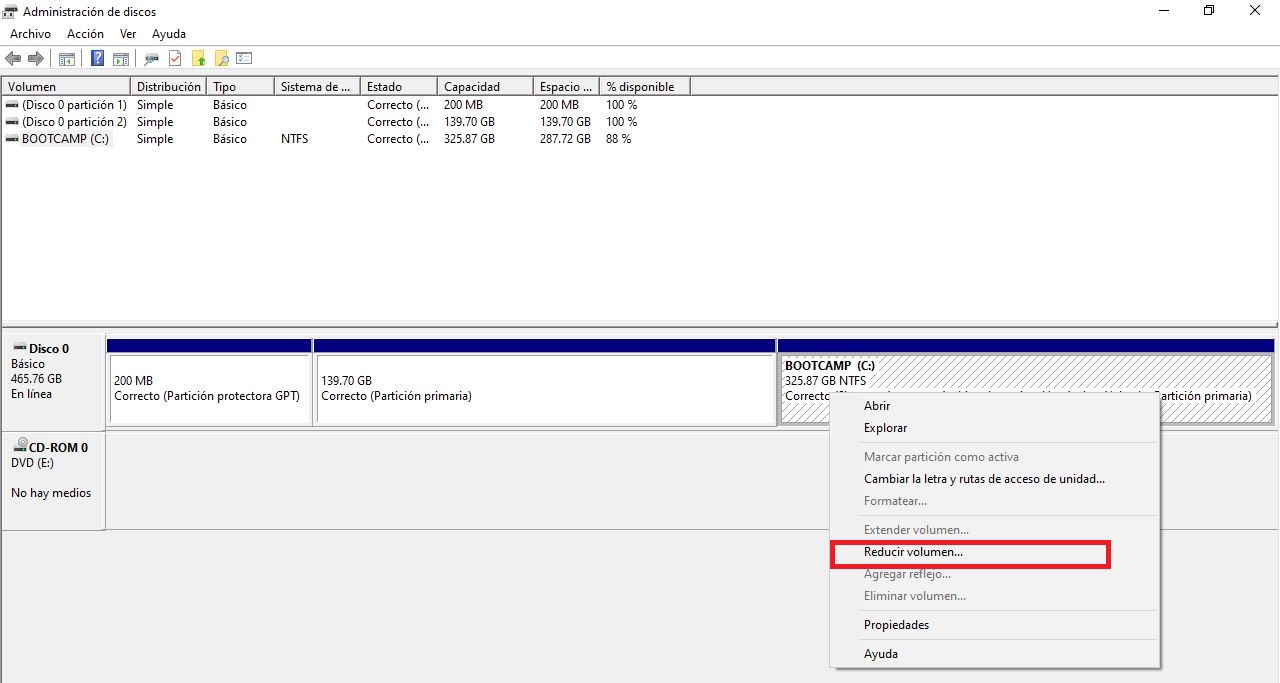Click Cambiar la letra y rutas de acceso
Image resolution: width=1280 pixels, height=683 pixels.
(984, 479)
